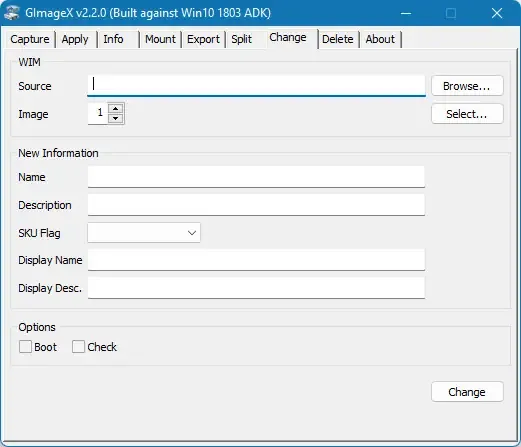The width and height of the screenshot is (521, 447).
Task: Go to the Info tab
Action: (x=113, y=39)
